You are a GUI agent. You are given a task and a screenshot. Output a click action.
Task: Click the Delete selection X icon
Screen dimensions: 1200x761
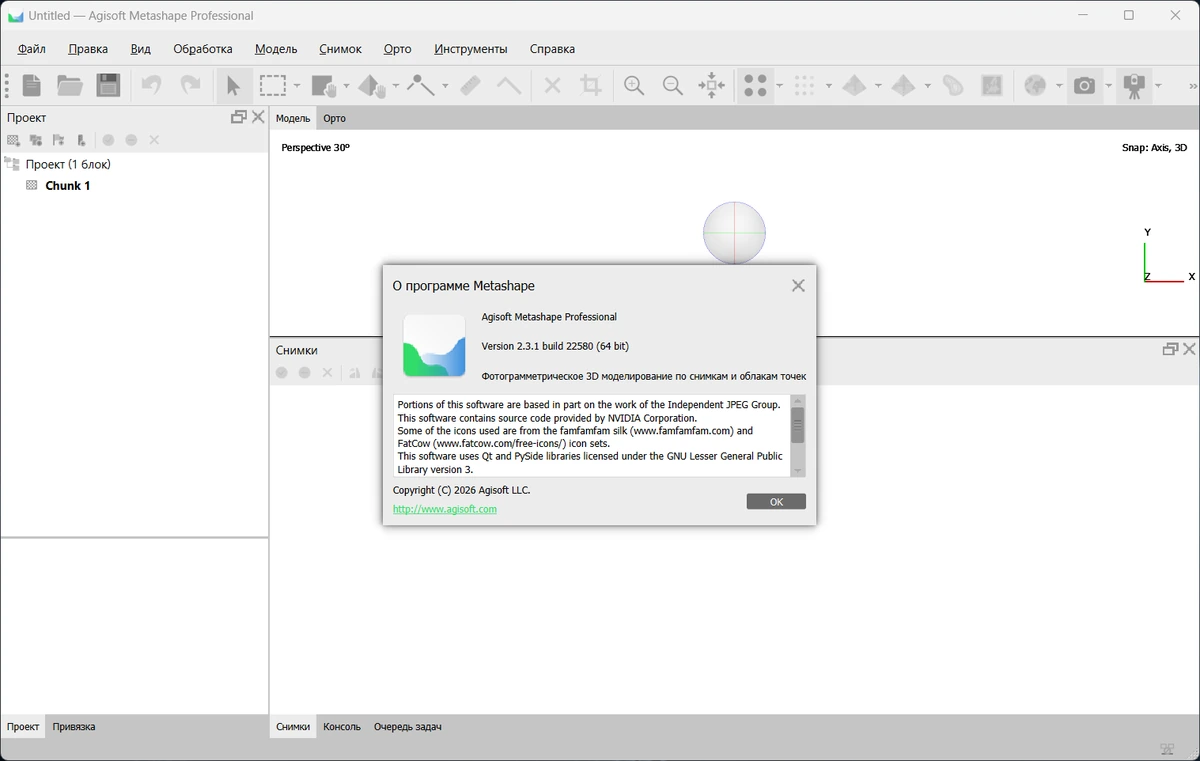(x=552, y=86)
